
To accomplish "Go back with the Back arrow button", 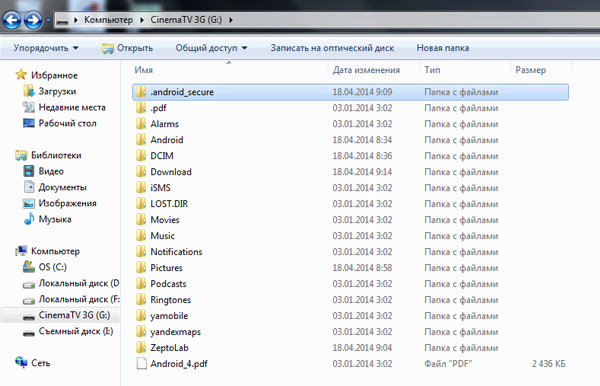I will pyautogui.click(x=11, y=20).
